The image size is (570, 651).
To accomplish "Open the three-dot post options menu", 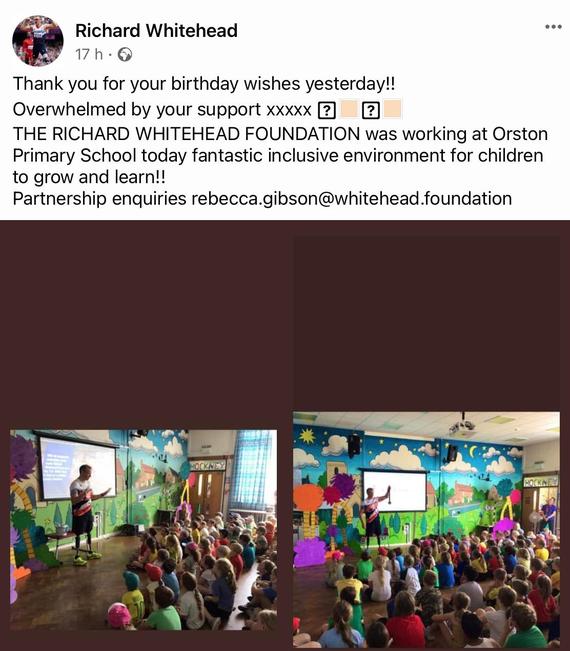I will [x=553, y=27].
